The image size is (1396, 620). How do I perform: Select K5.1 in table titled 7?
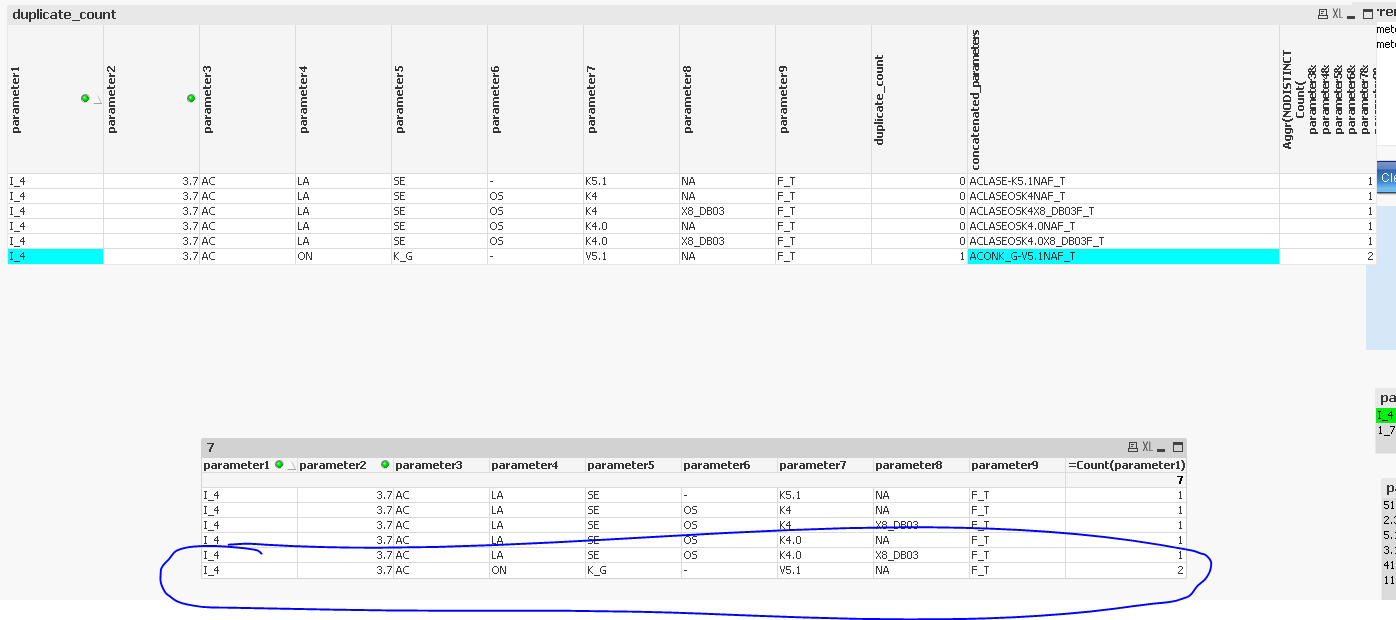tap(825, 495)
